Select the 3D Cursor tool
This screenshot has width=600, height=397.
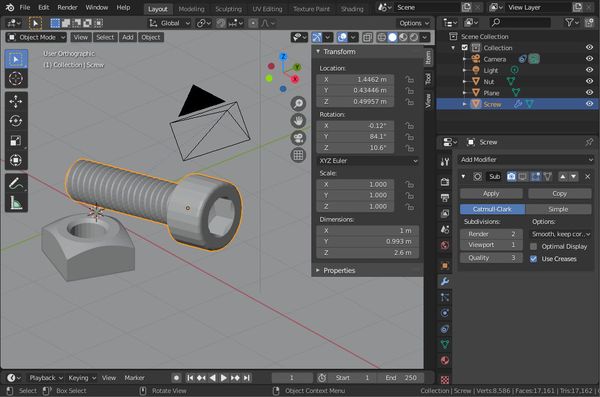pos(16,78)
